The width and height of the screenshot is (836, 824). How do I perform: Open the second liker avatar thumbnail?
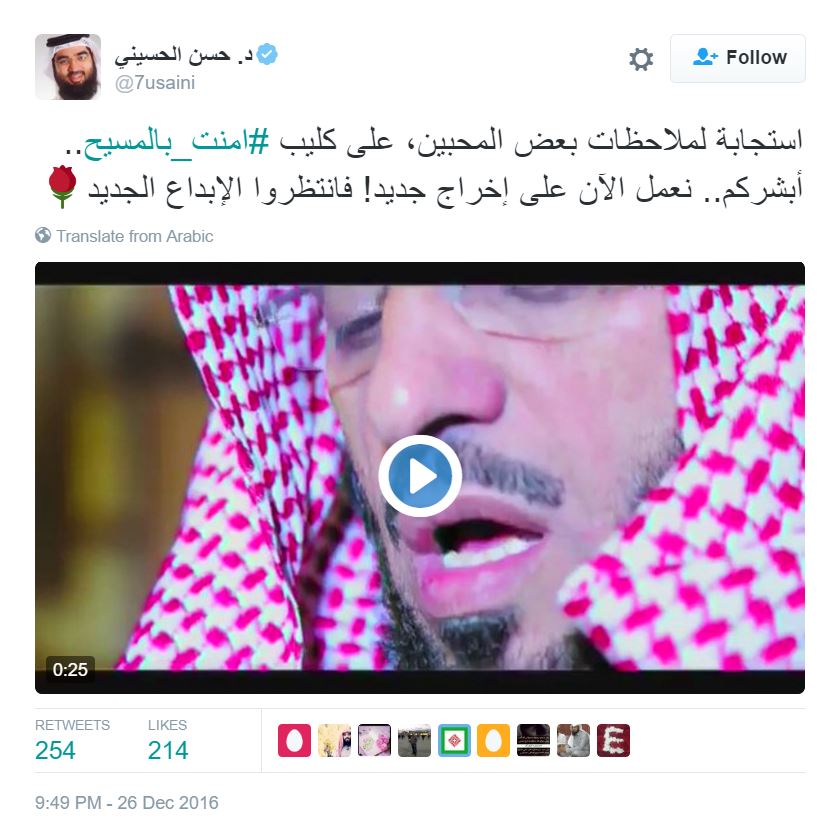[x=334, y=740]
